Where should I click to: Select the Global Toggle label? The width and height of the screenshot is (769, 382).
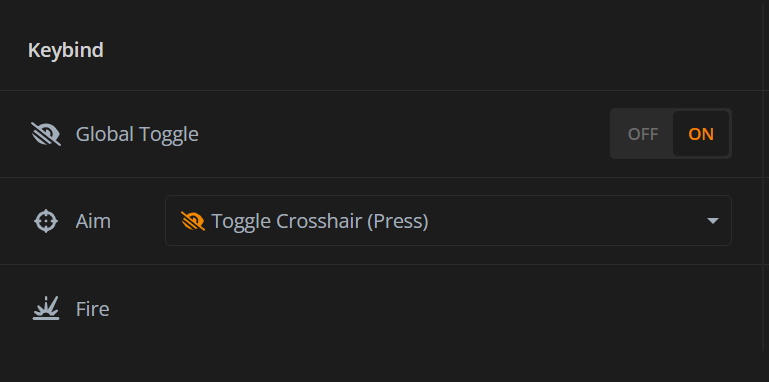pos(137,134)
